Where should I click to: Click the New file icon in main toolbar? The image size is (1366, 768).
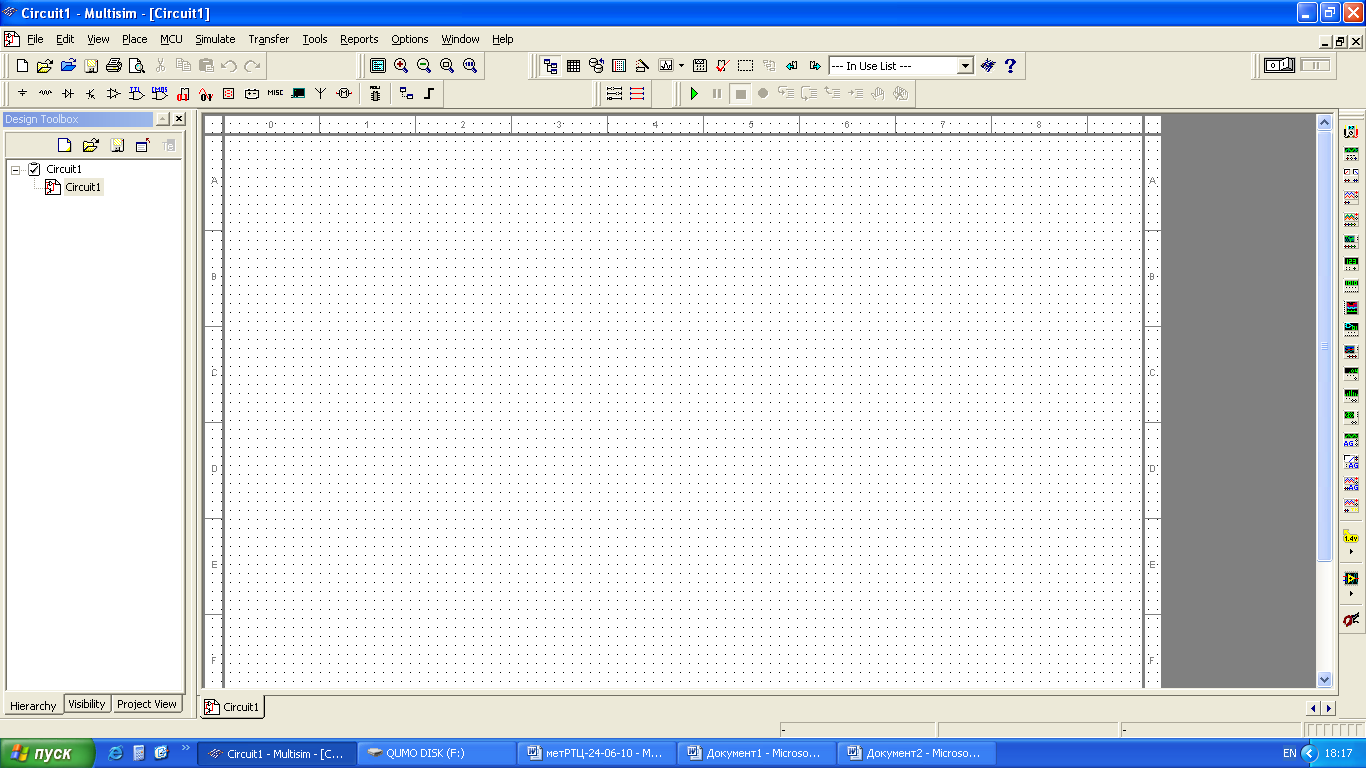[22, 66]
